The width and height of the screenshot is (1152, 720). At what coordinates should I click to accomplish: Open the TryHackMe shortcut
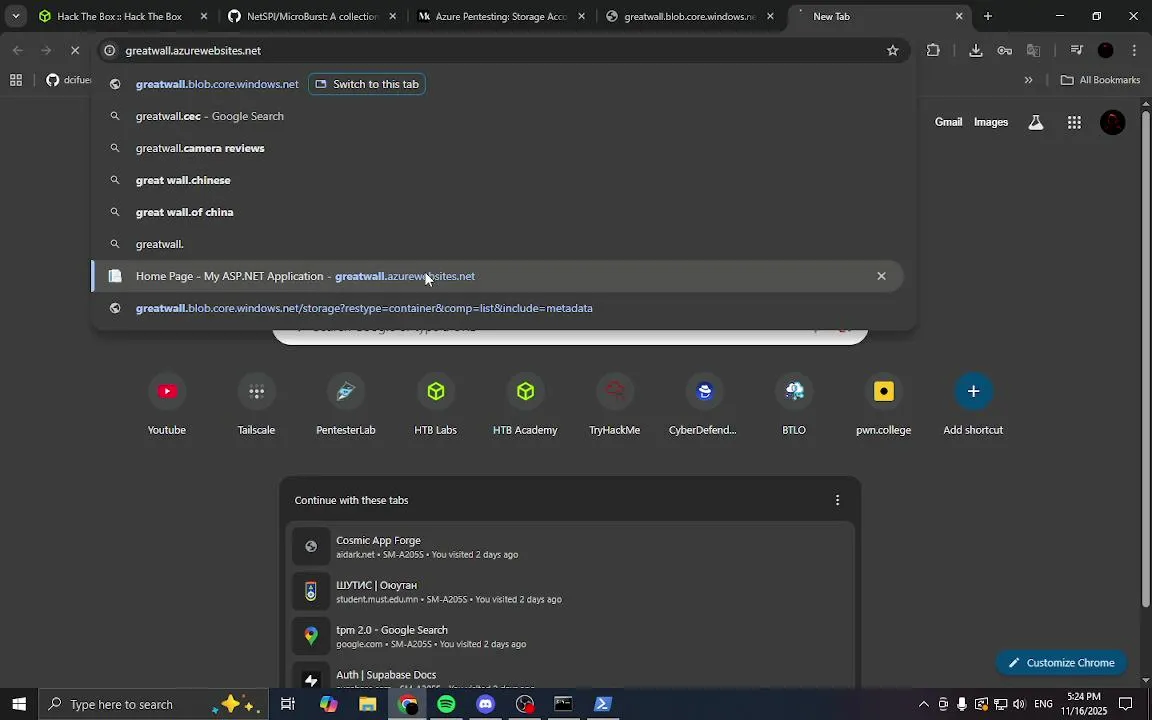click(615, 404)
